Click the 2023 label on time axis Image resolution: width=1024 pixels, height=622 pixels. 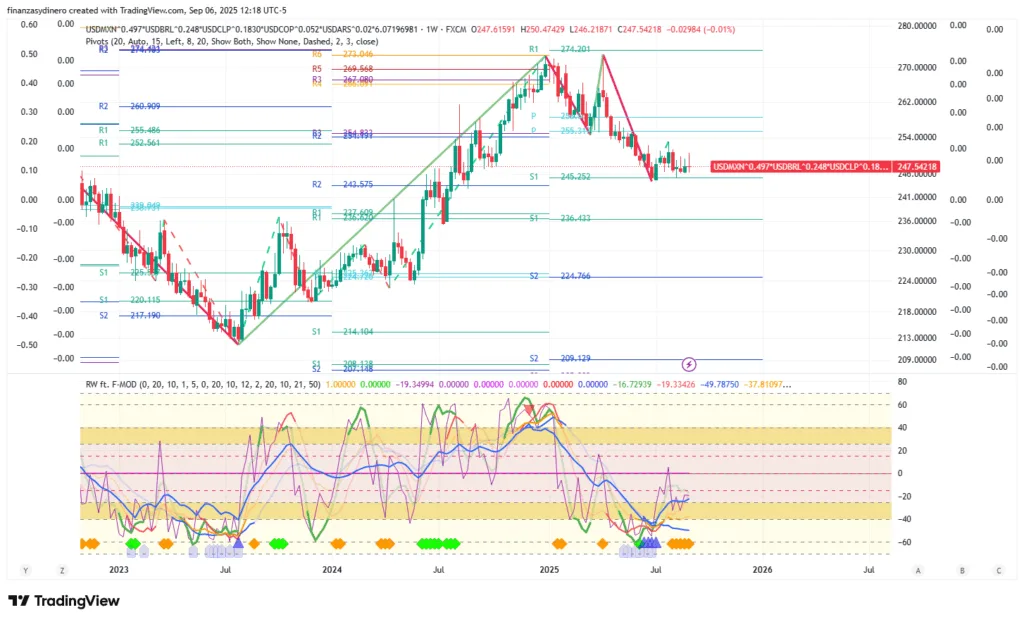119,570
